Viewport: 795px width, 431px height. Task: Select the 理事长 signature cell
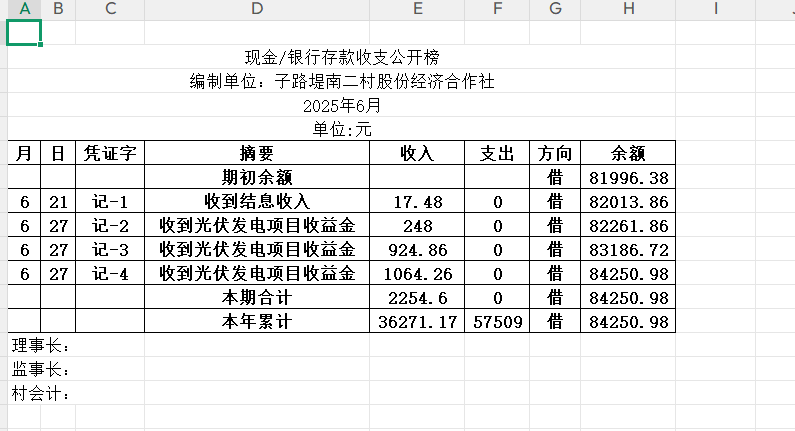(40, 346)
